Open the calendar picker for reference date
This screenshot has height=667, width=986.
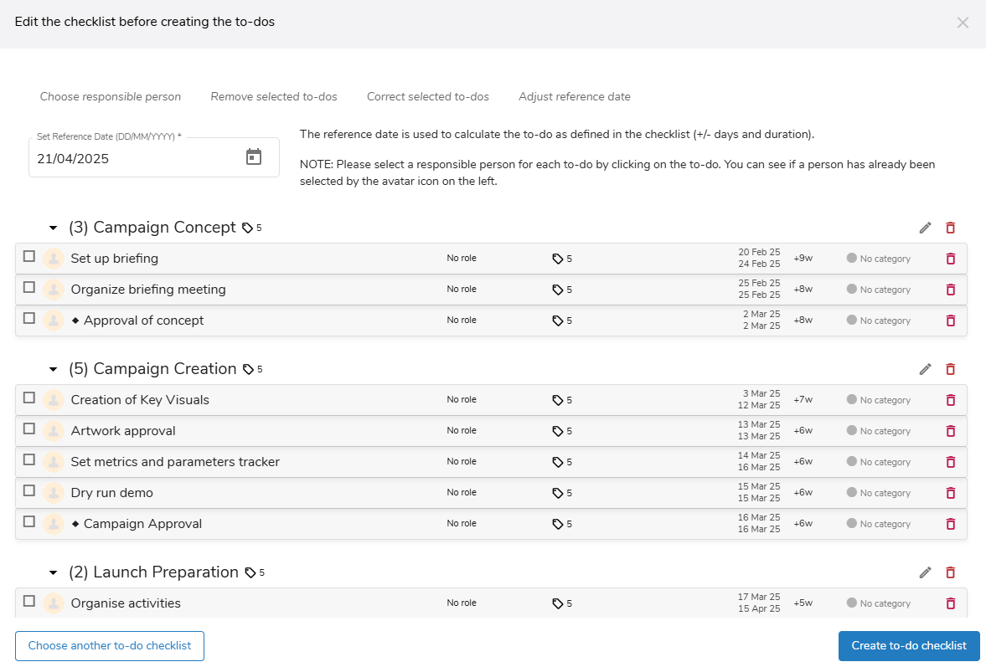click(254, 157)
